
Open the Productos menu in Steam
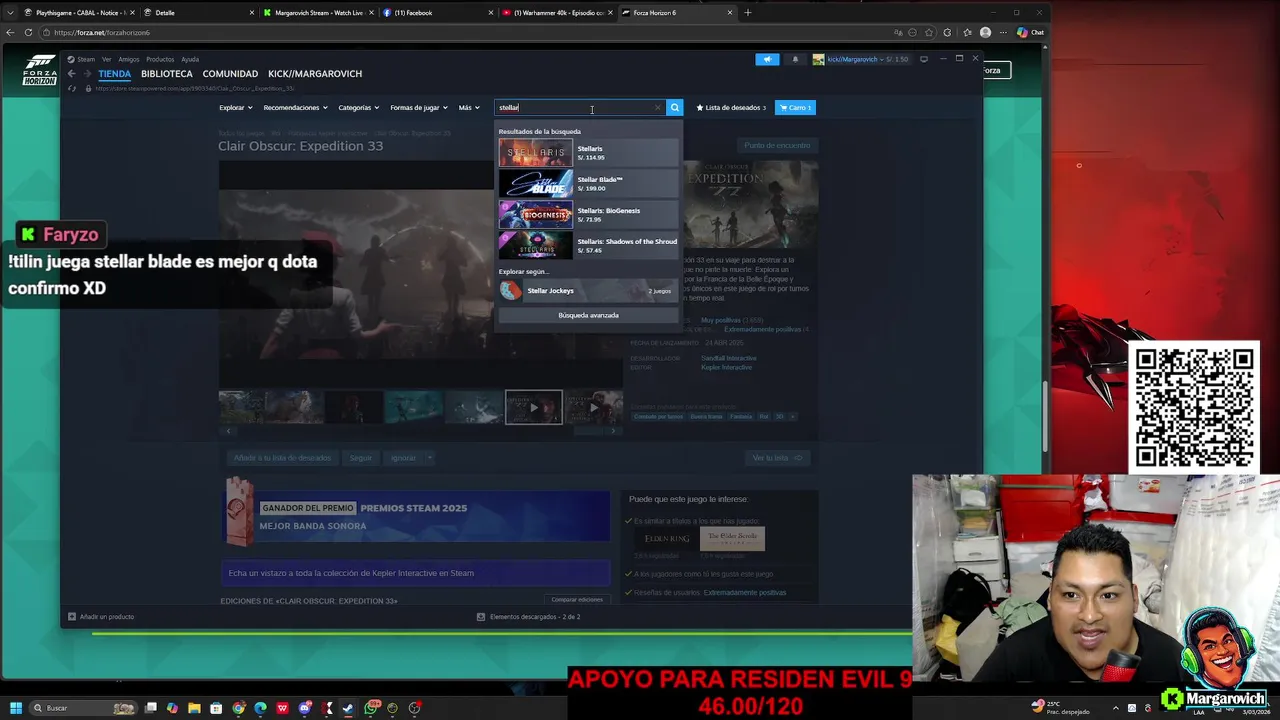(x=160, y=59)
